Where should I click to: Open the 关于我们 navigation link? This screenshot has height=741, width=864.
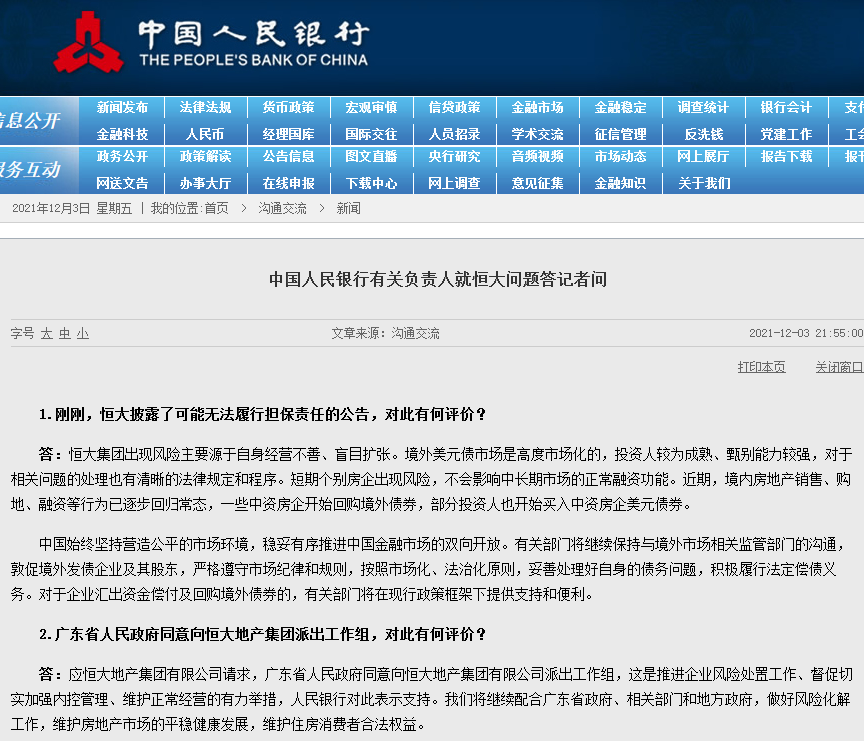(704, 183)
